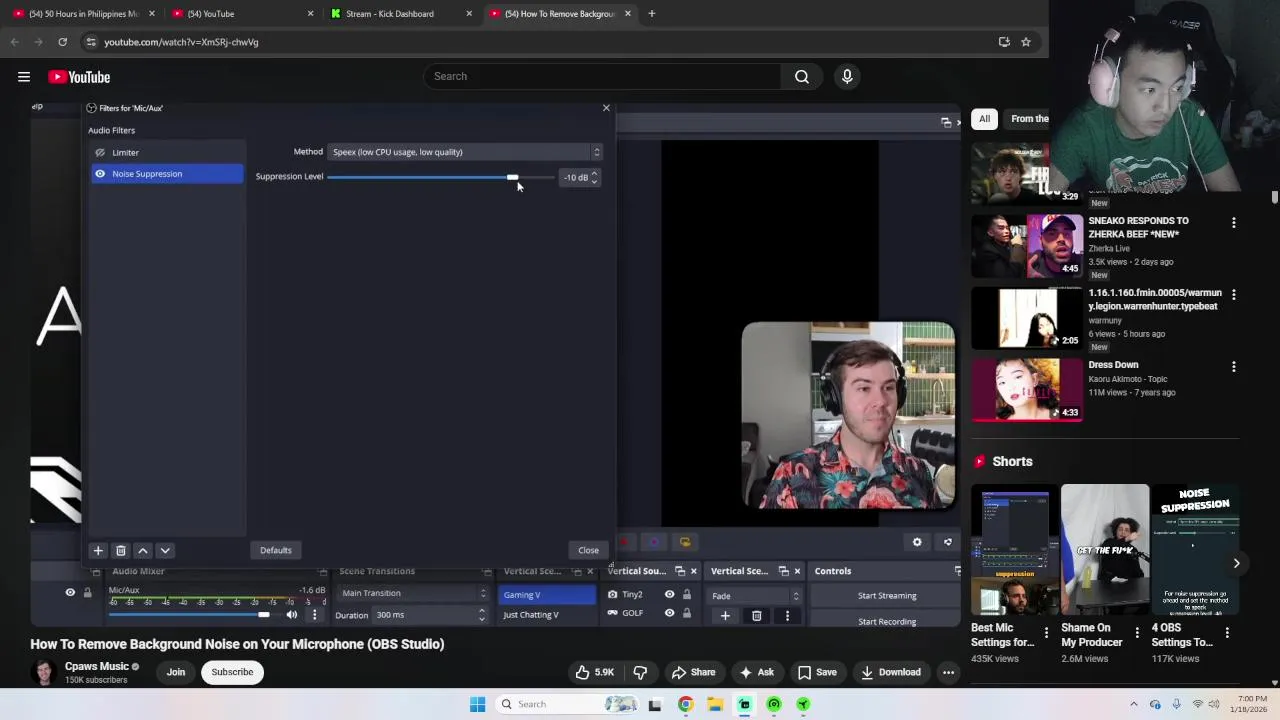The height and width of the screenshot is (720, 1280).
Task: Lock the Tiny2 source
Action: click(x=686, y=595)
